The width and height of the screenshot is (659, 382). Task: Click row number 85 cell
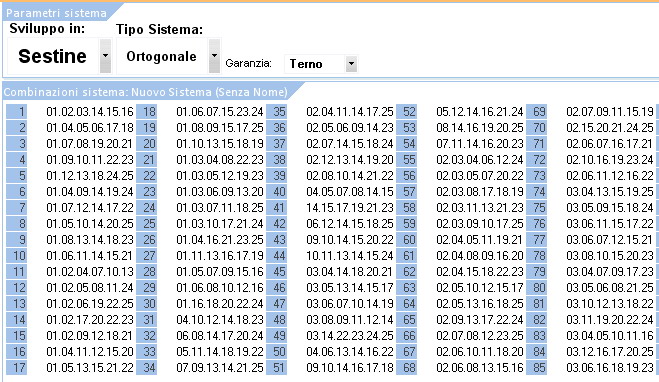(537, 368)
